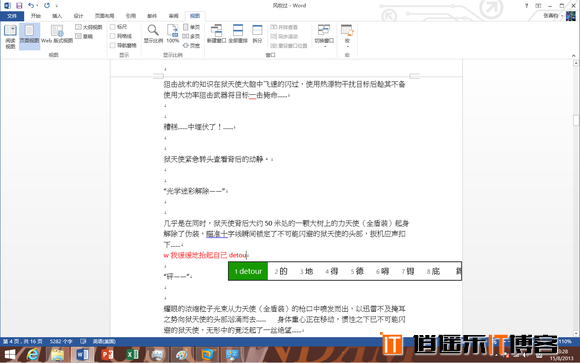The image size is (580, 363).
Task: Open the Zoom dialog magnifier
Action: pyautogui.click(x=153, y=34)
